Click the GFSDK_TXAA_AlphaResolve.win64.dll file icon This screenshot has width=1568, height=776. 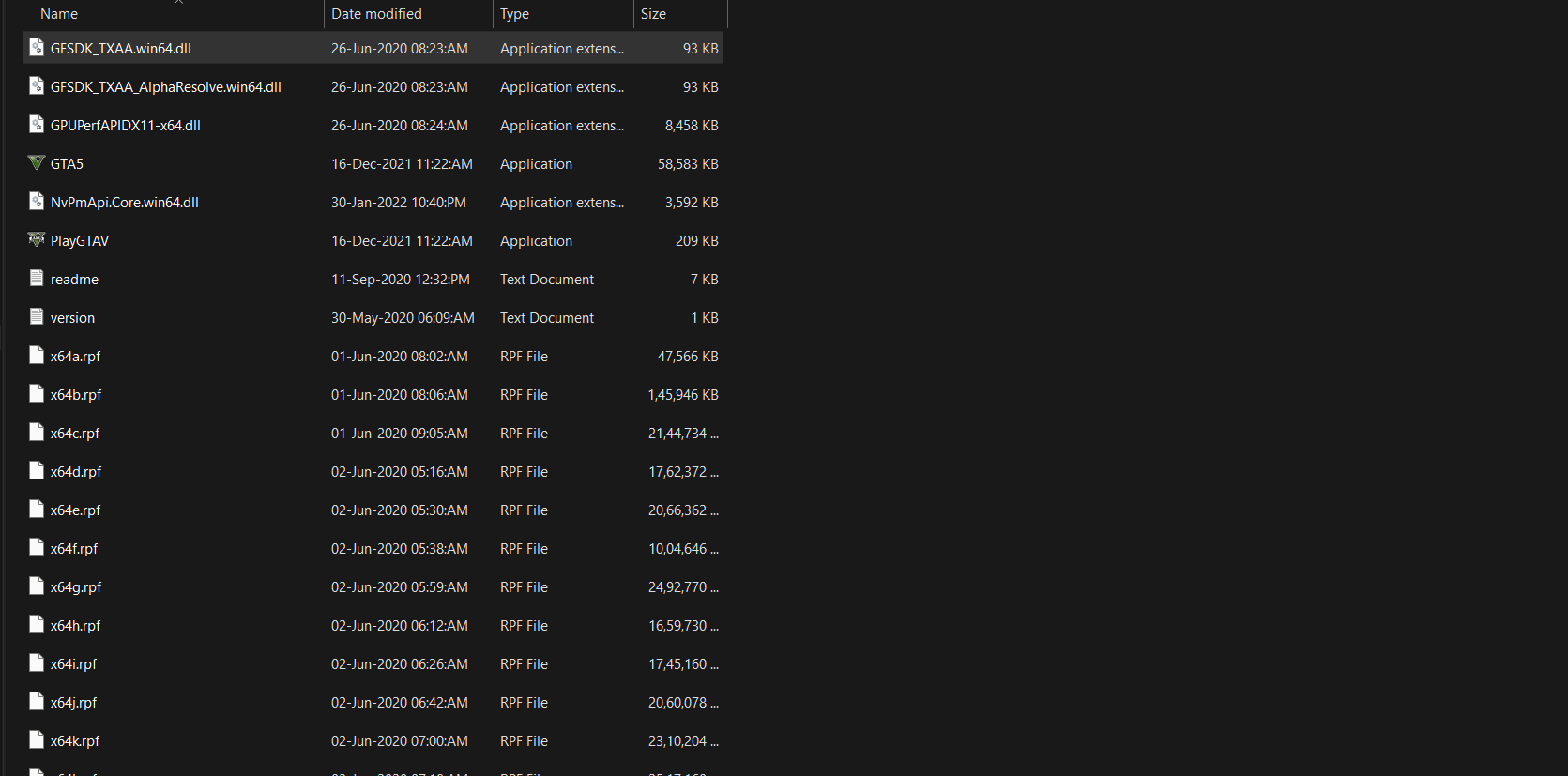(37, 85)
